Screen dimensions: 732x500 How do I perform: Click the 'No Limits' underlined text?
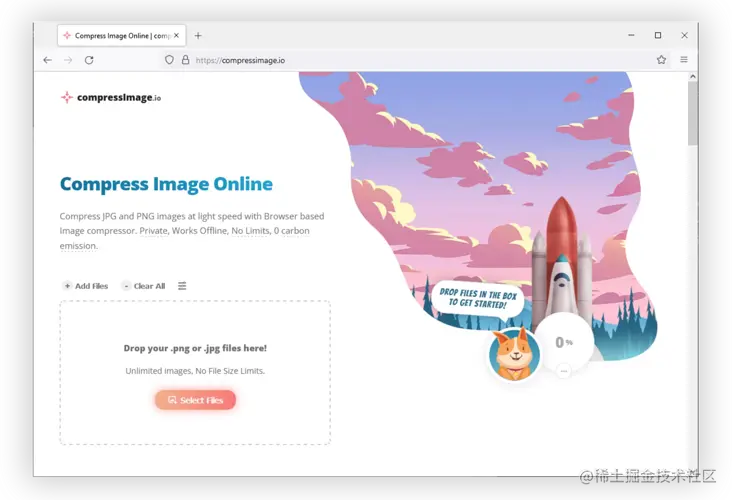250,231
